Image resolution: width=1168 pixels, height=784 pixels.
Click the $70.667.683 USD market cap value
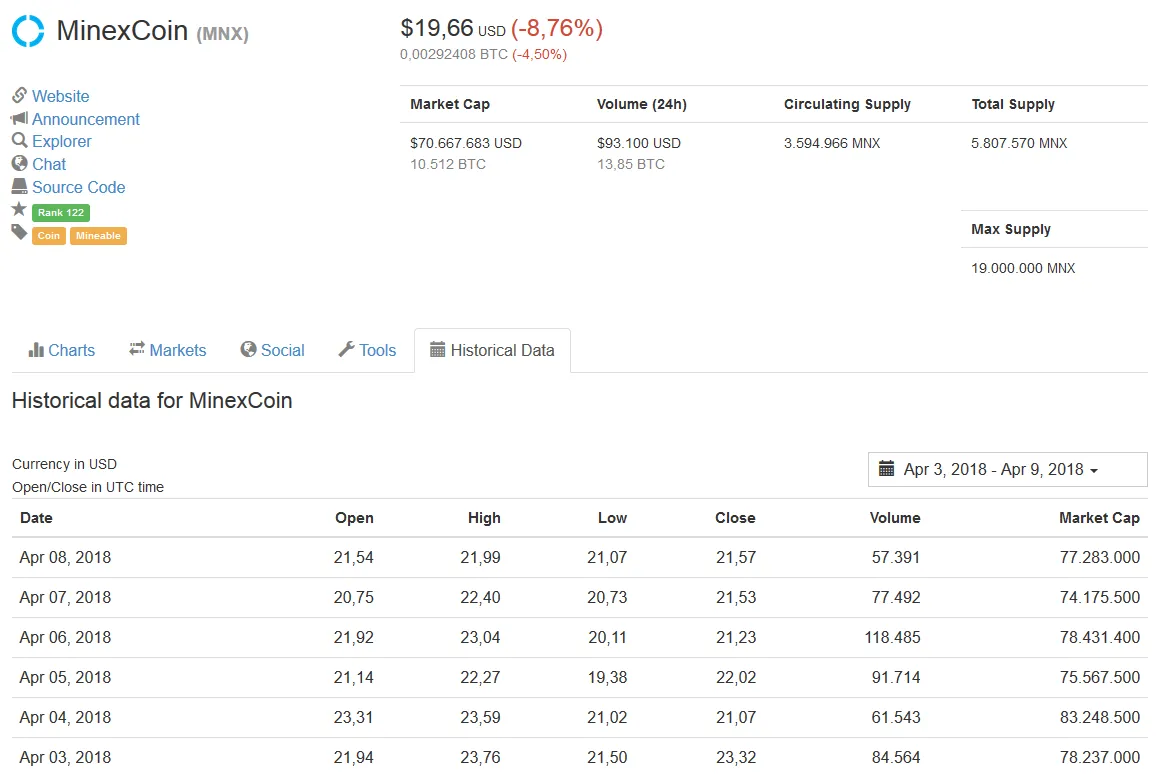pos(466,143)
